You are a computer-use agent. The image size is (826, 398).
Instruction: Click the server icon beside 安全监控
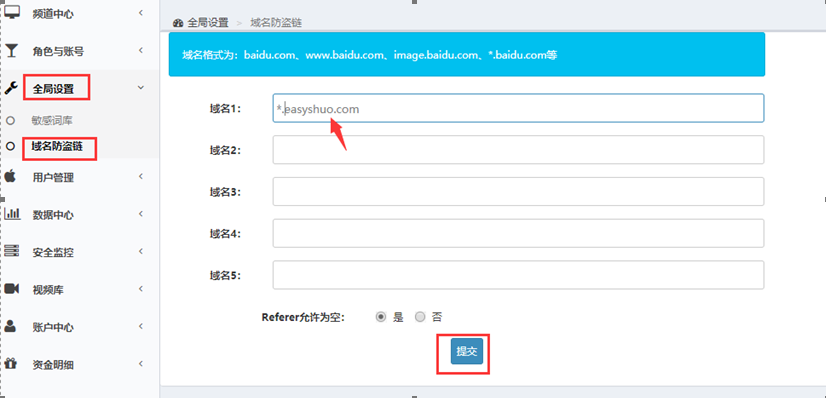tap(12, 251)
